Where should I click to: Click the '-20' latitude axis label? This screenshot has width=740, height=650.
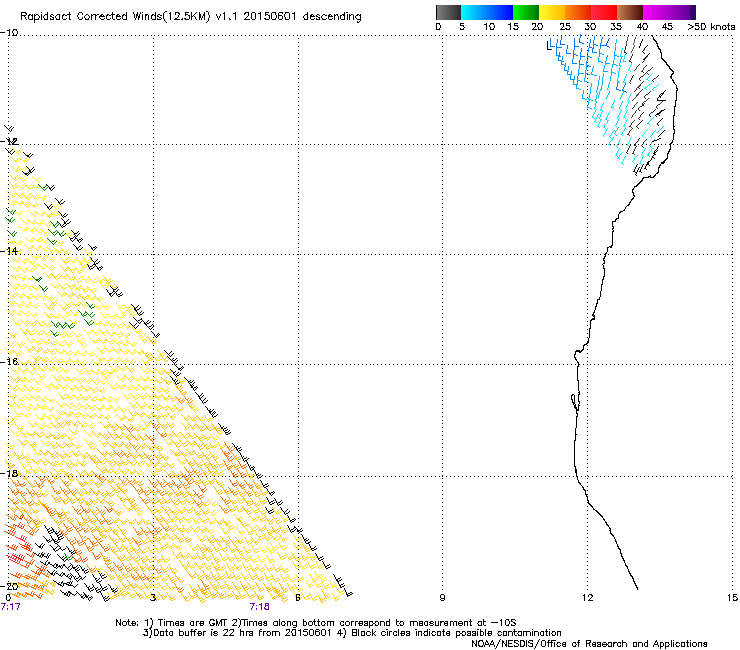(9, 586)
